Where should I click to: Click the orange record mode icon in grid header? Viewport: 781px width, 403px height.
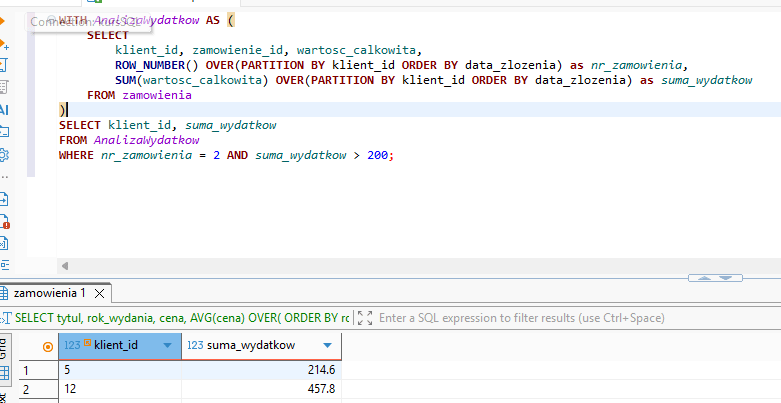click(47, 345)
